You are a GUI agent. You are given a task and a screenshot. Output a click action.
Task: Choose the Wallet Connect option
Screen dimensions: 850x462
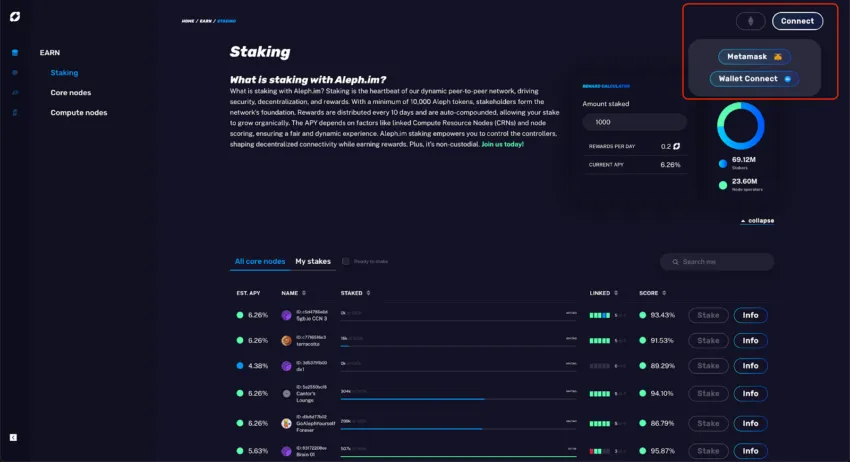point(754,79)
